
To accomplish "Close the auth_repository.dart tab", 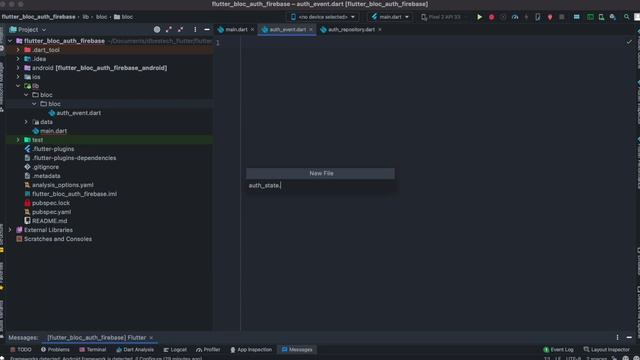I will [380, 29].
